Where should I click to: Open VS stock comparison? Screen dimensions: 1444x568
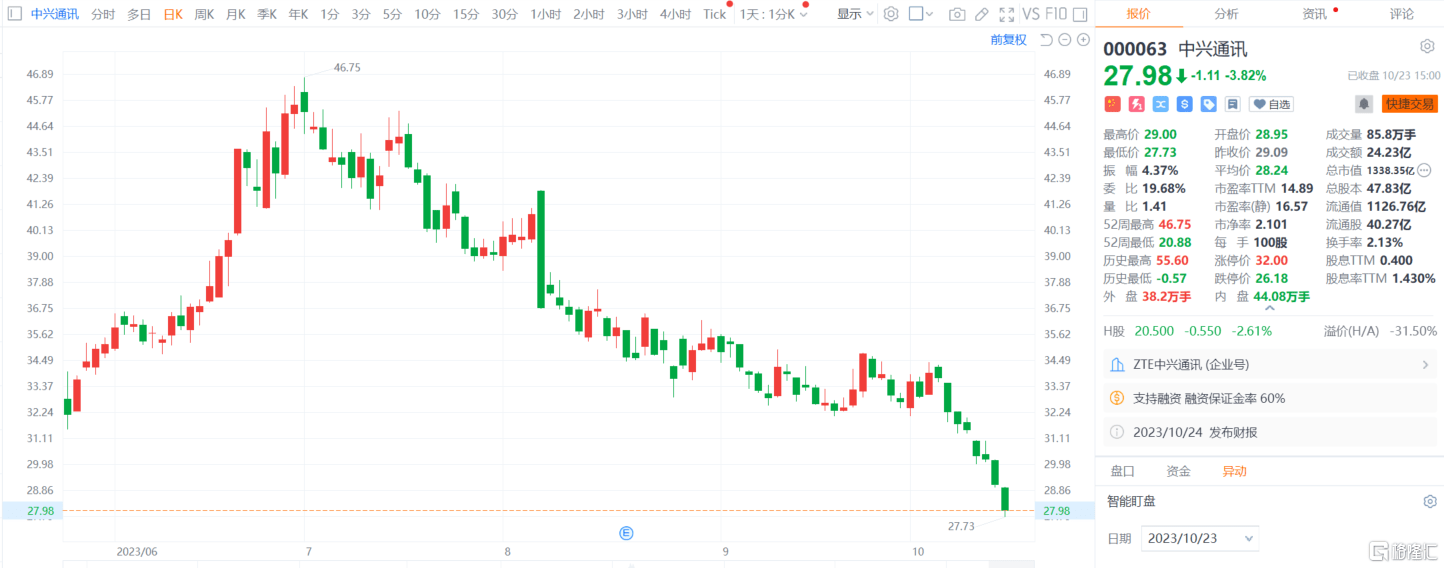[1032, 15]
